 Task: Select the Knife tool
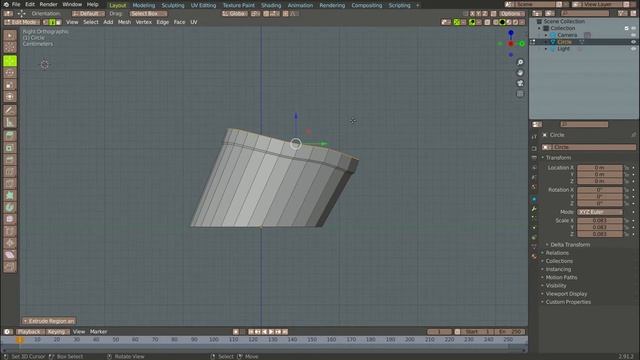click(x=10, y=183)
